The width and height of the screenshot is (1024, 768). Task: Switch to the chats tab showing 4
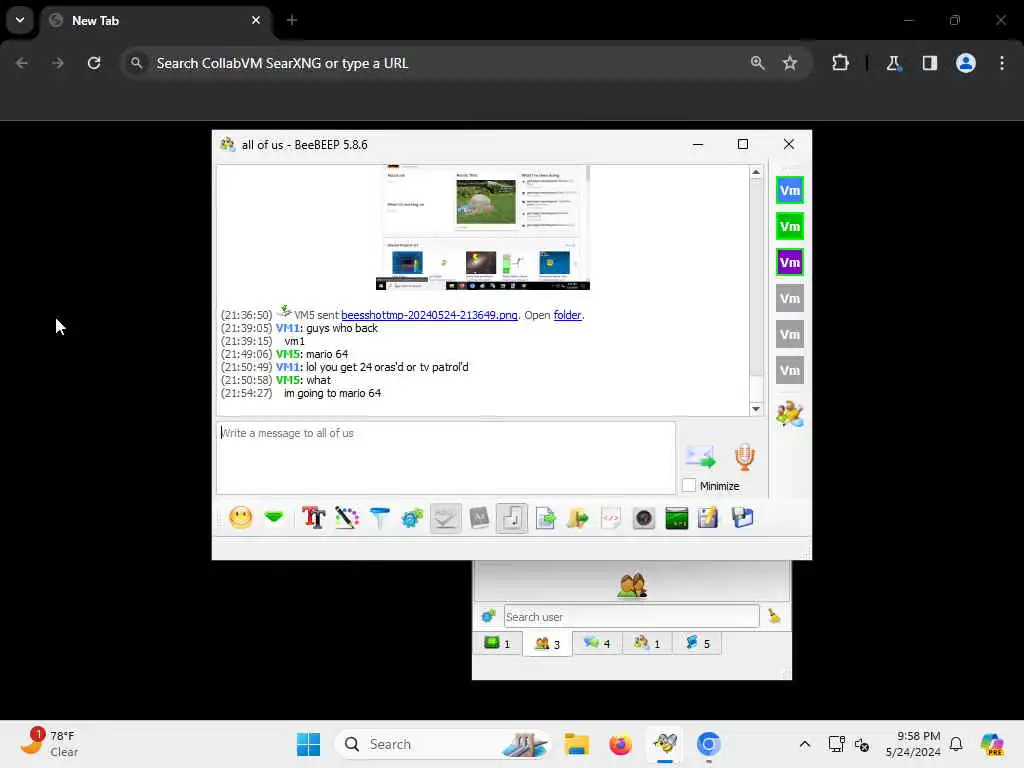[x=597, y=643]
